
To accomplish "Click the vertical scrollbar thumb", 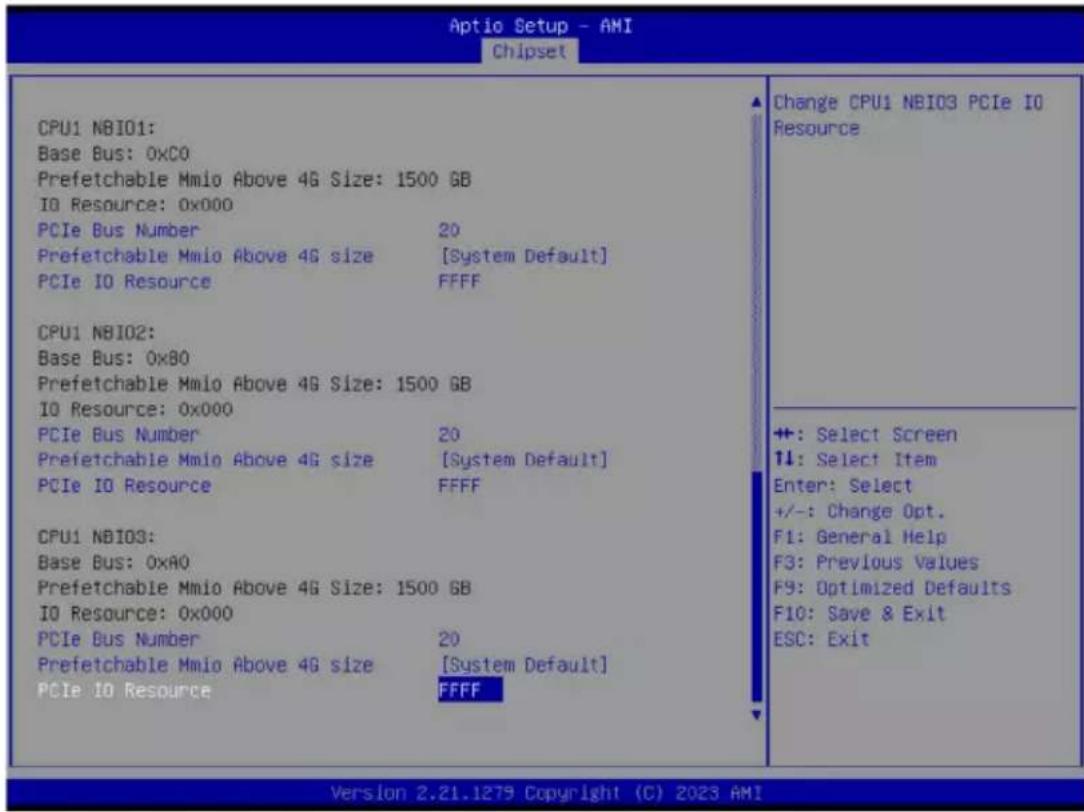I will click(x=756, y=586).
